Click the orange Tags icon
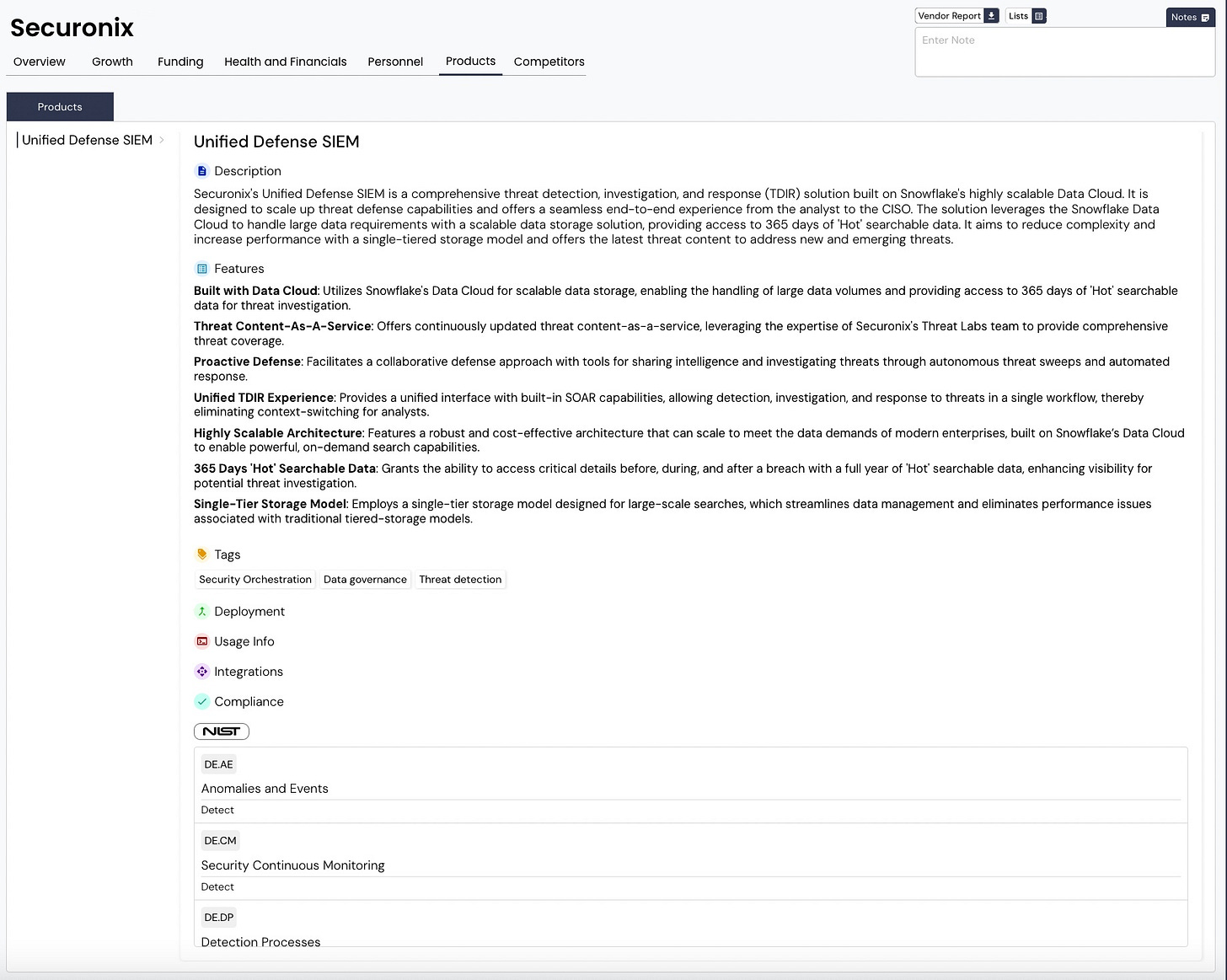 [202, 554]
